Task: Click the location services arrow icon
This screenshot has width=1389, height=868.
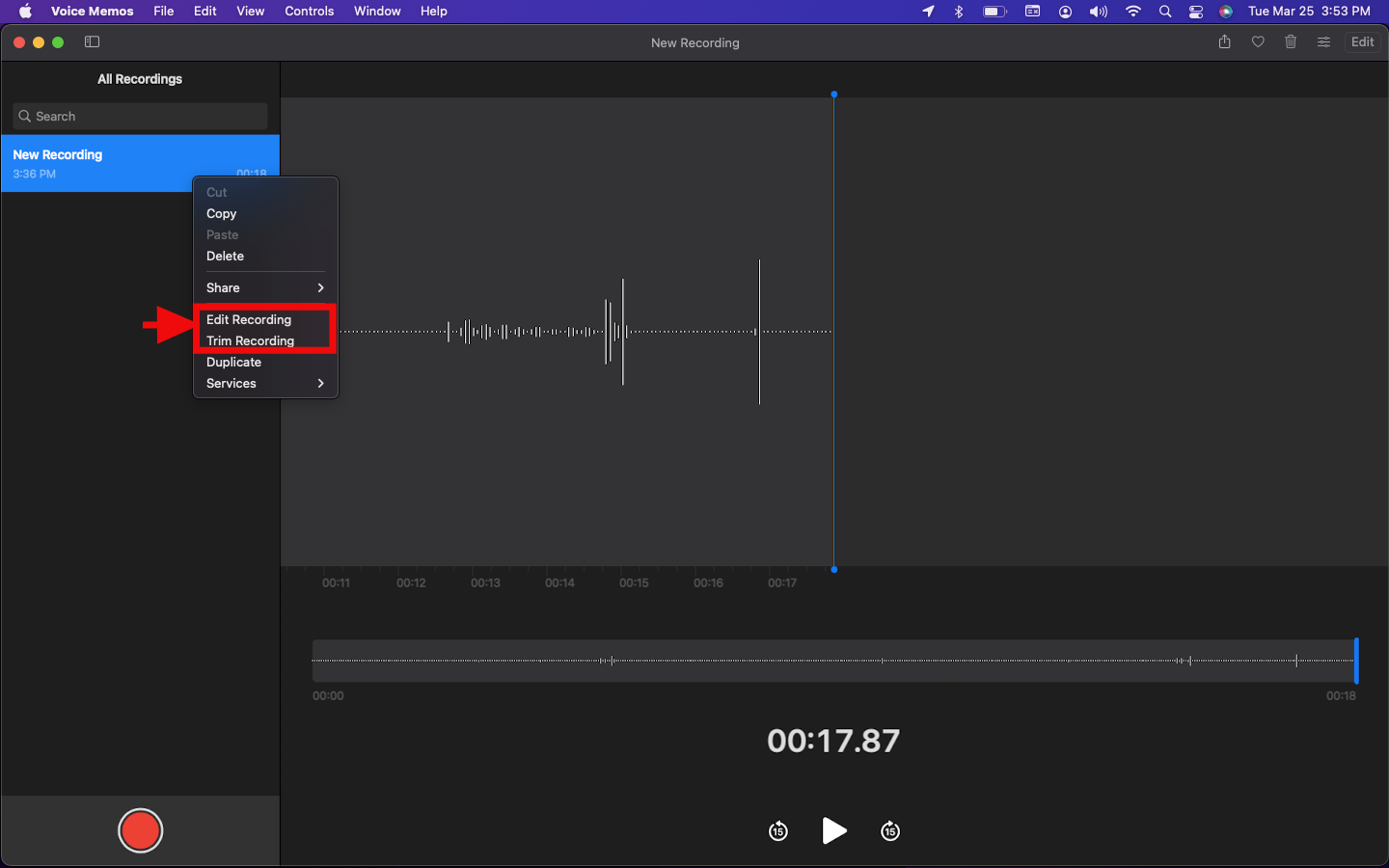Action: [x=928, y=12]
